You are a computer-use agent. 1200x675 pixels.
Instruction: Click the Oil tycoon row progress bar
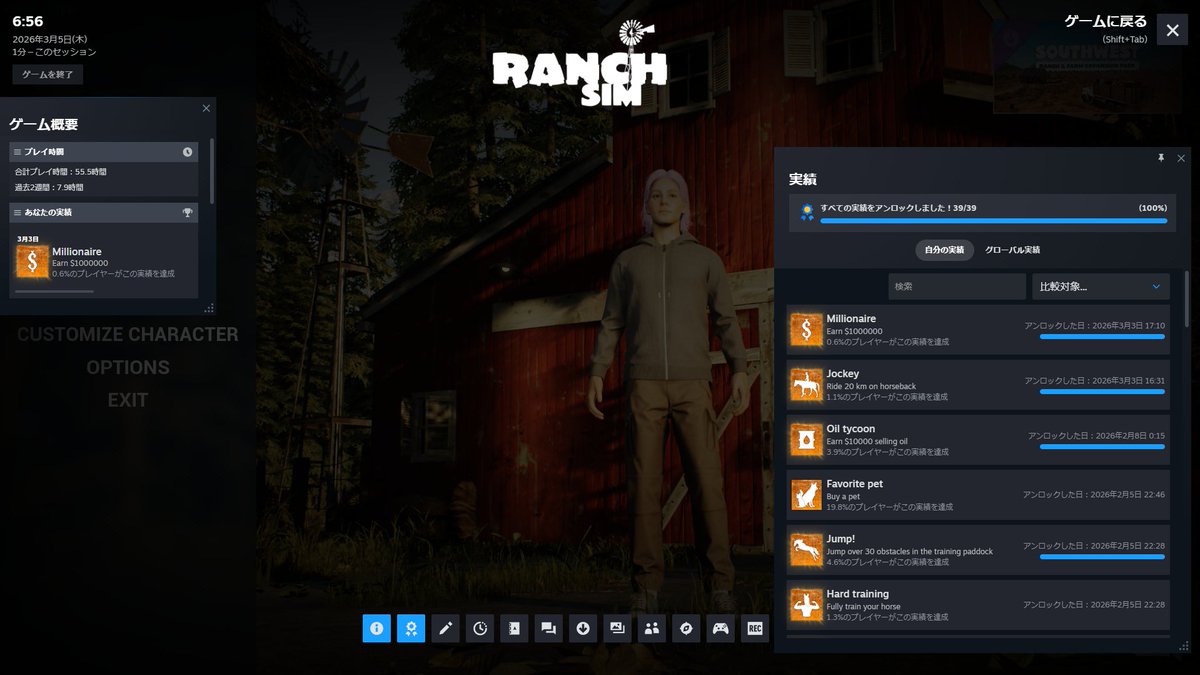tap(1102, 447)
